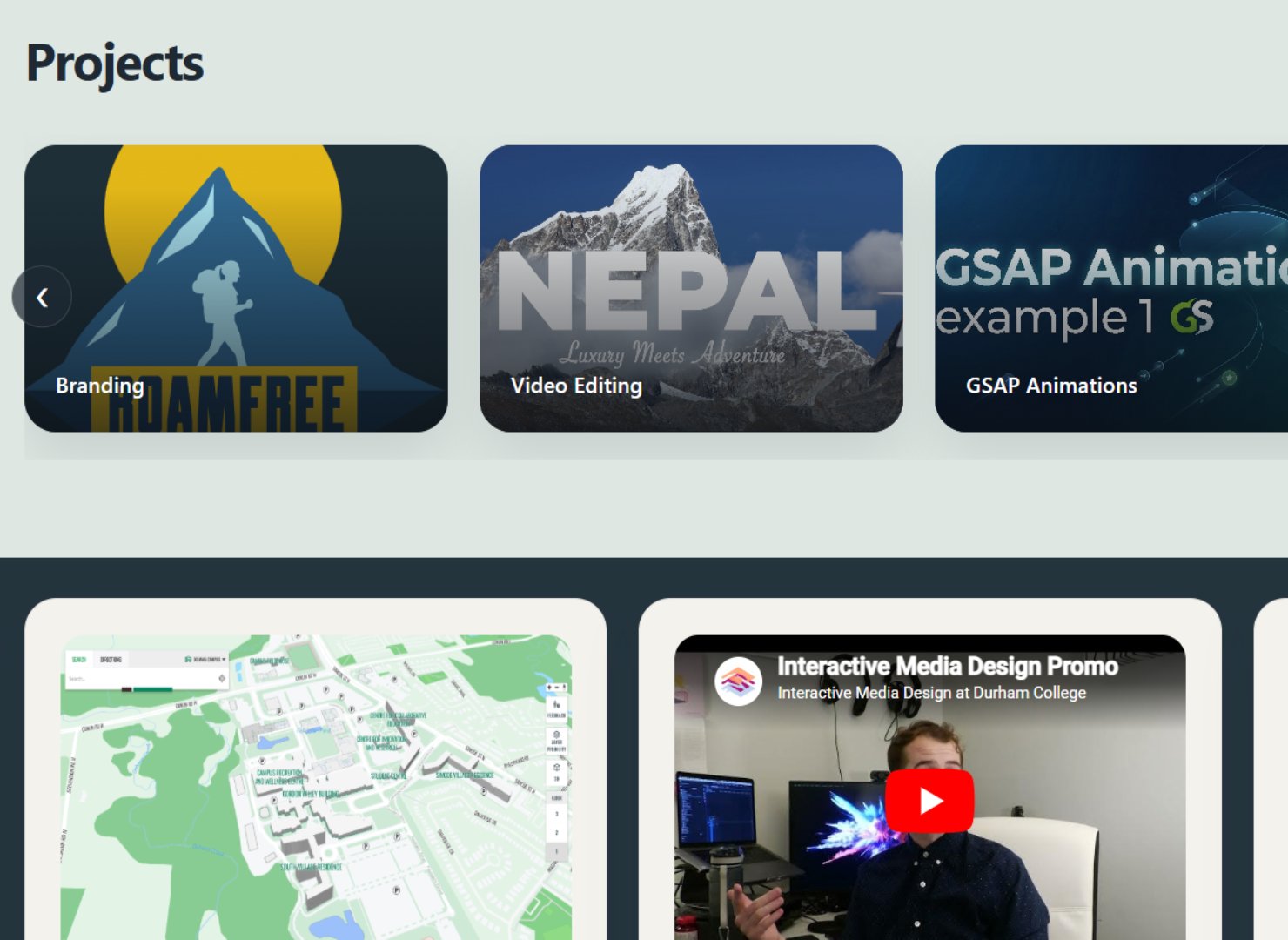Click the carousel previous arrow button

(42, 297)
